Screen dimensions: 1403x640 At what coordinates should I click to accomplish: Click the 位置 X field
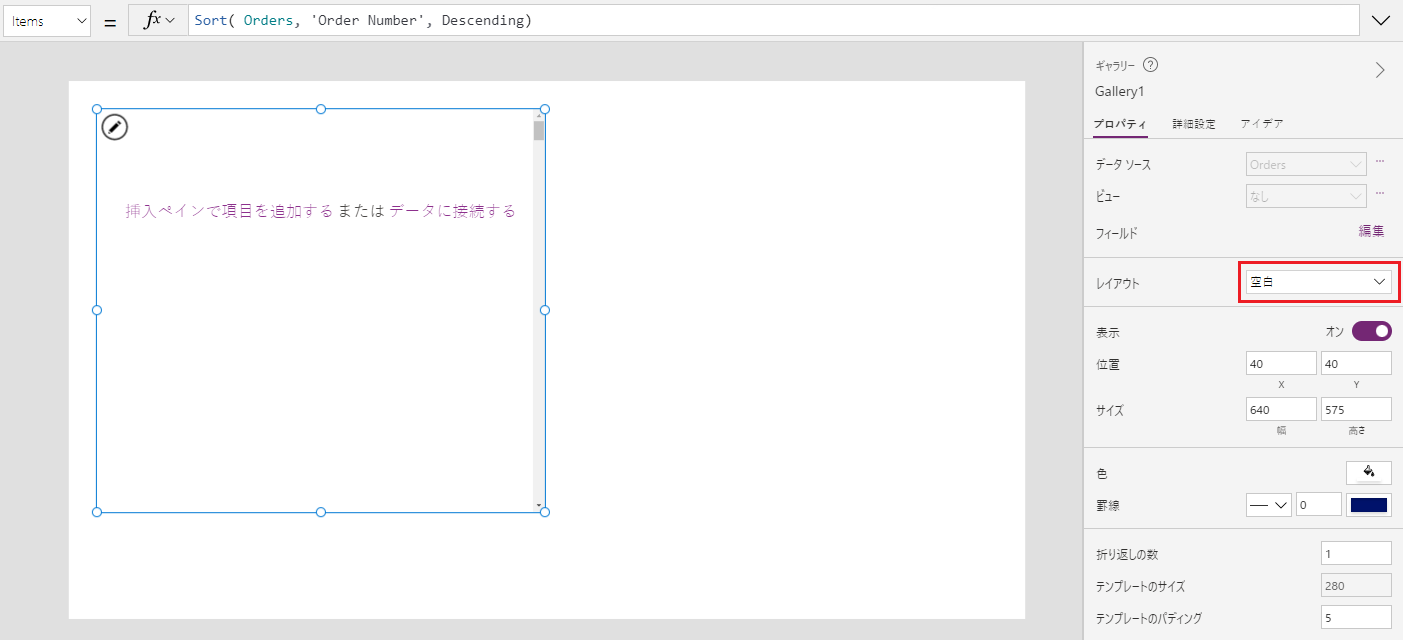[x=1281, y=363]
